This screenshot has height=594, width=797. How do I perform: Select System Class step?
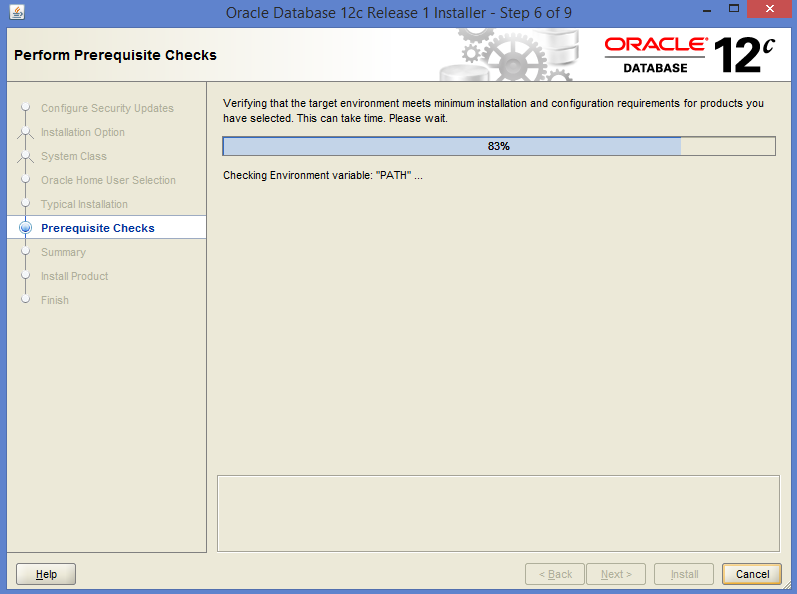[x=74, y=156]
